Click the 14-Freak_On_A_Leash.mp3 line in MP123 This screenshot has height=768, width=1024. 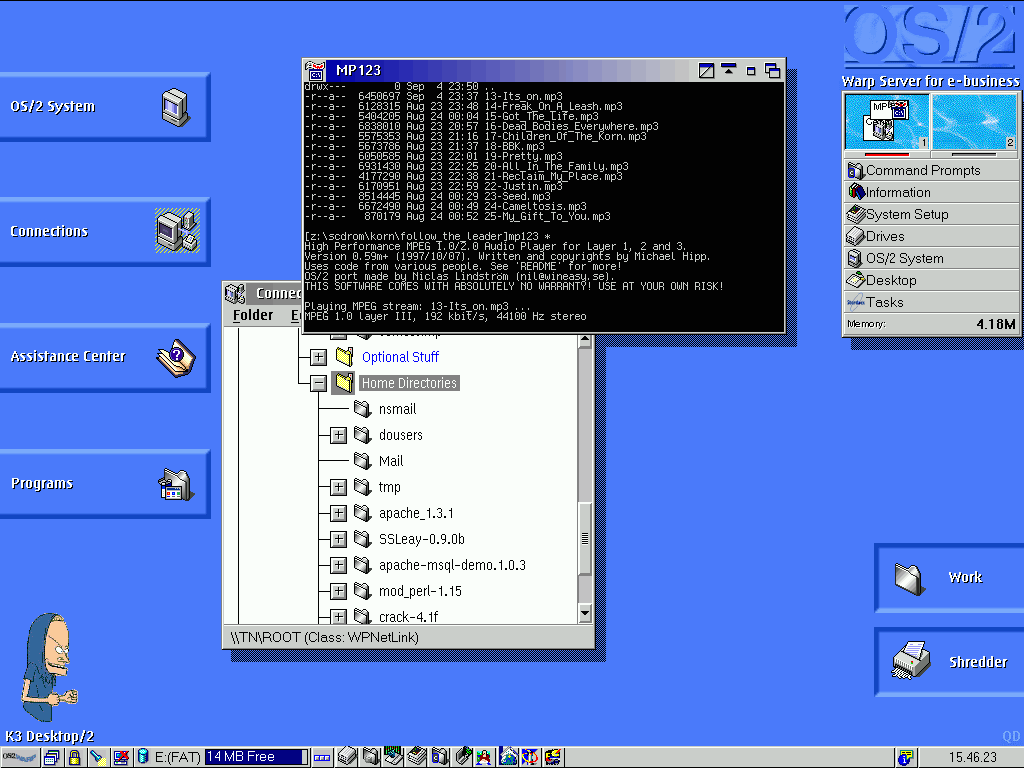pyautogui.click(x=464, y=106)
